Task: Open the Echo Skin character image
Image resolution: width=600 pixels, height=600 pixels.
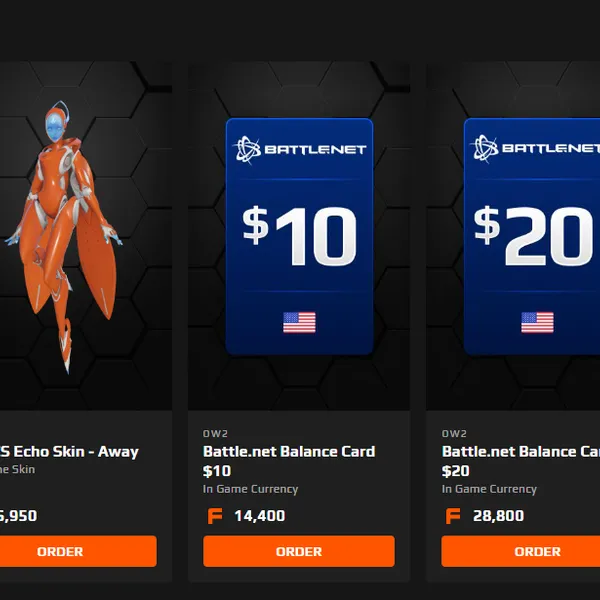Action: click(x=63, y=237)
